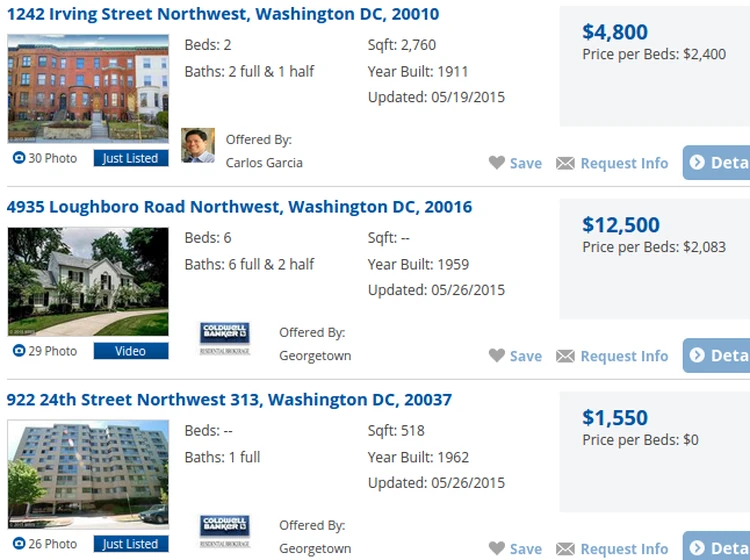
Task: View Details for the $4,800 listing
Action: (717, 163)
